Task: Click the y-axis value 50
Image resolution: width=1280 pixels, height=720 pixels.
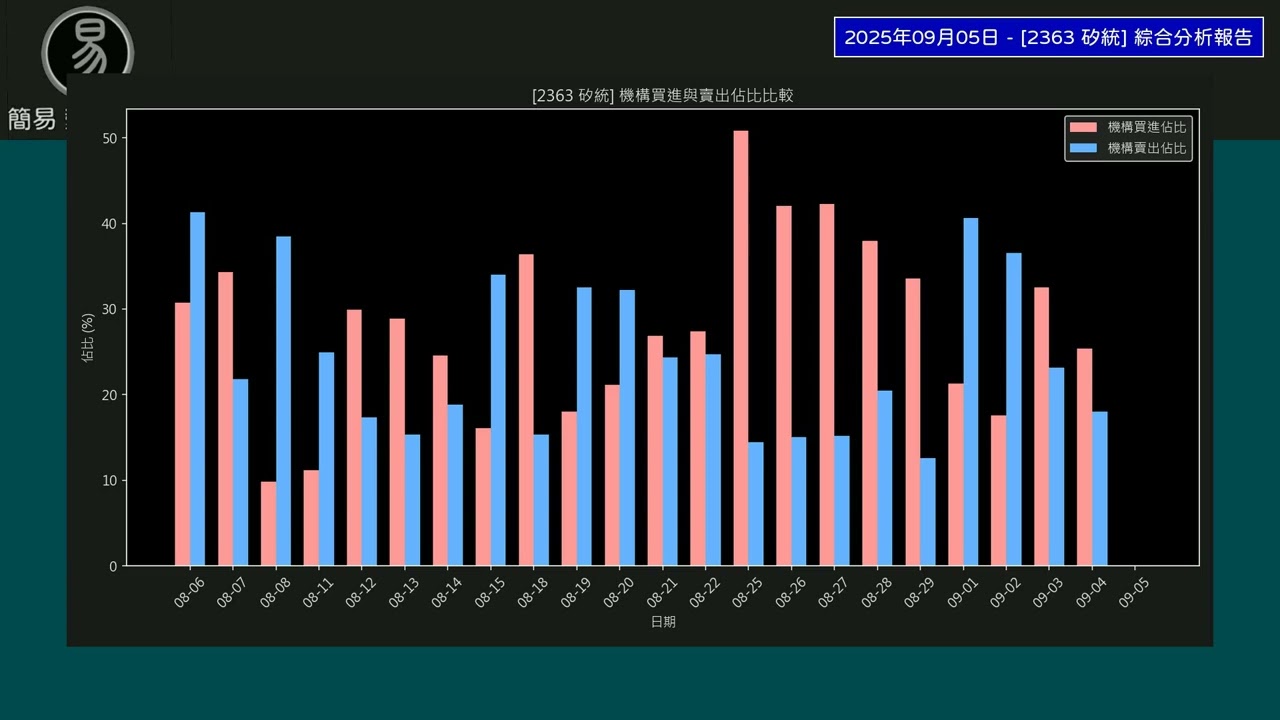Action: (110, 138)
